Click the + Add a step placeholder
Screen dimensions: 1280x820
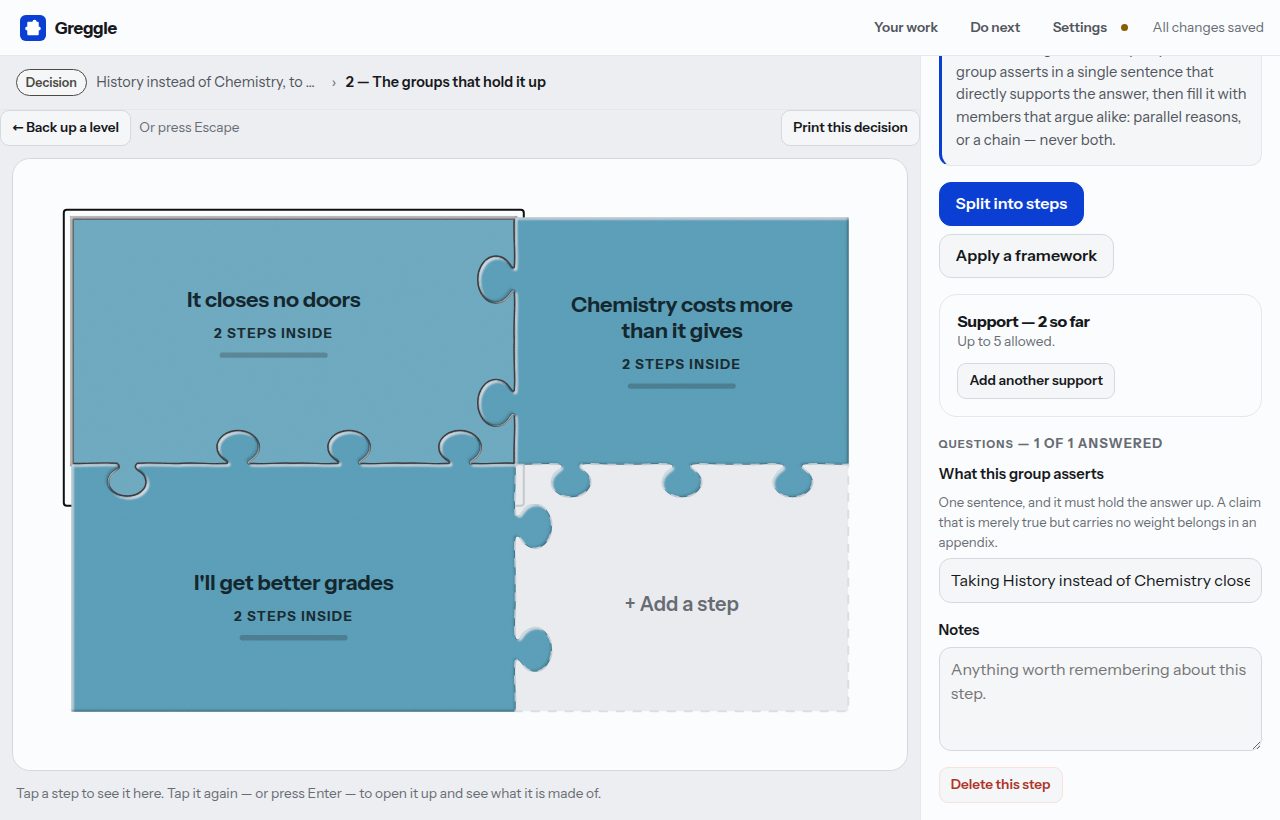click(x=682, y=604)
